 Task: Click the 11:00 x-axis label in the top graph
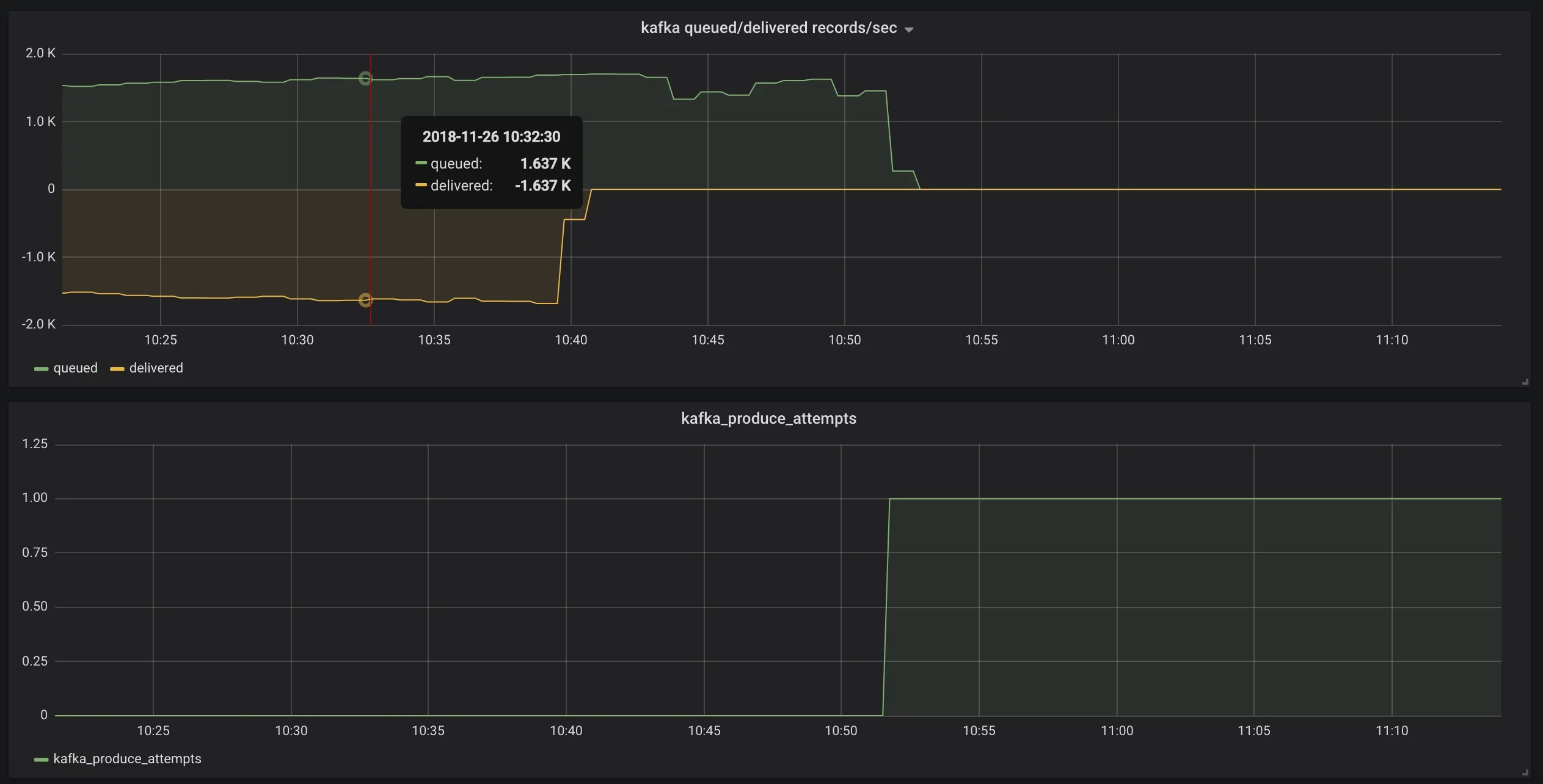click(x=1118, y=340)
